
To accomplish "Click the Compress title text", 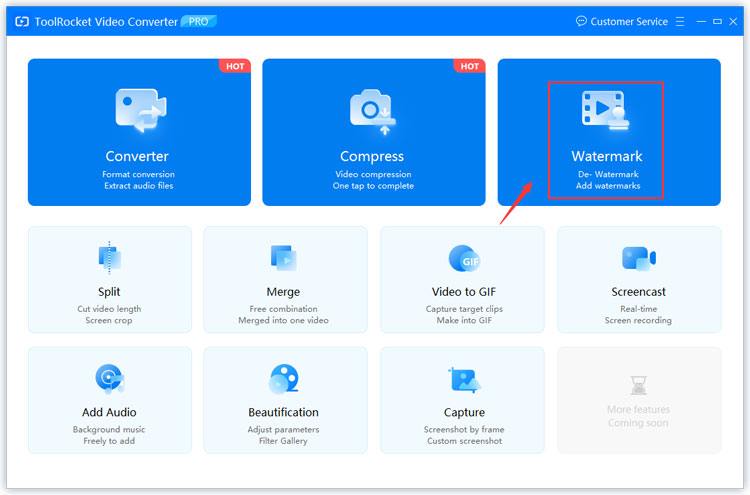I will tap(372, 156).
